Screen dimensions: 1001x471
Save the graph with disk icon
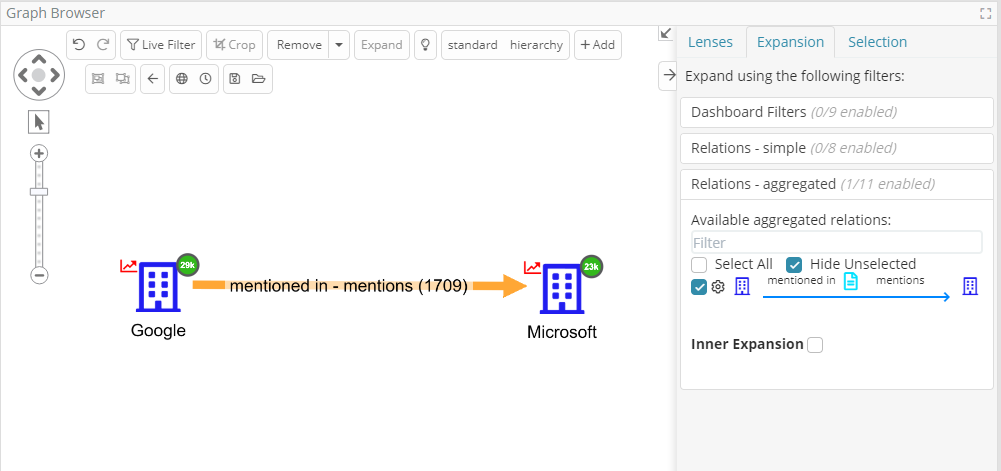(234, 78)
